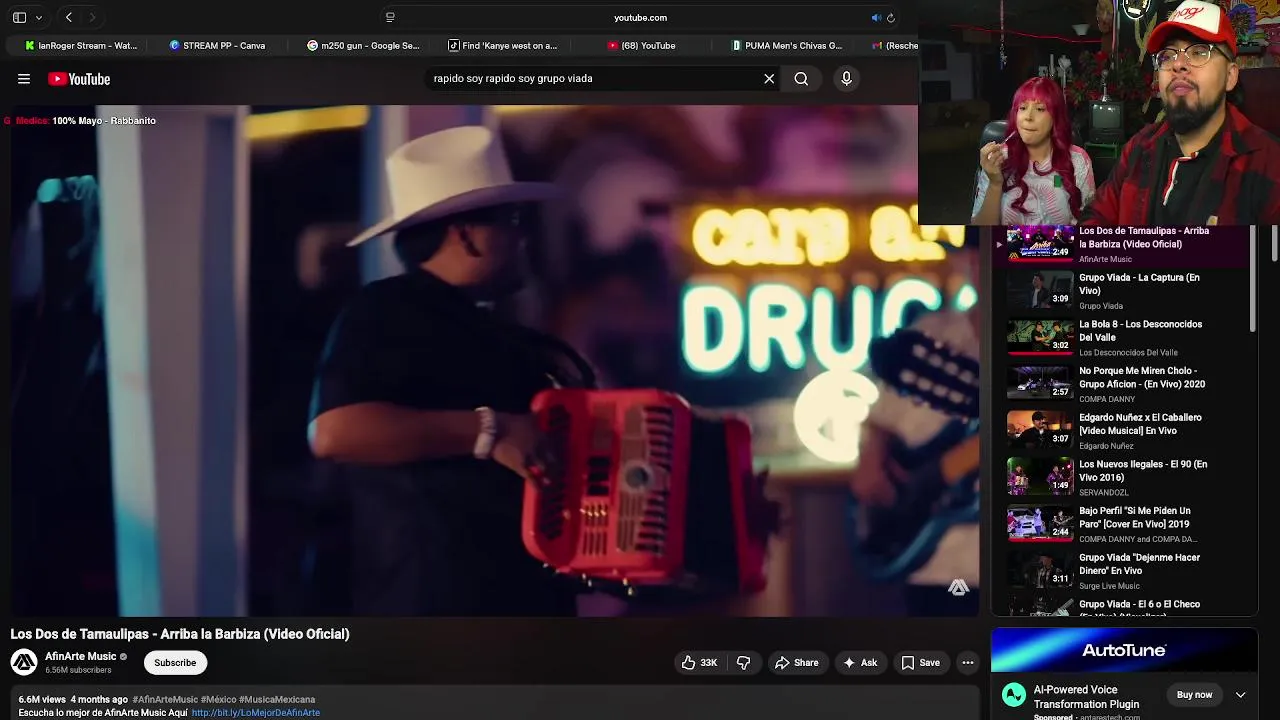Click the youtube.com address bar
Viewport: 1280px width, 720px height.
pos(640,17)
